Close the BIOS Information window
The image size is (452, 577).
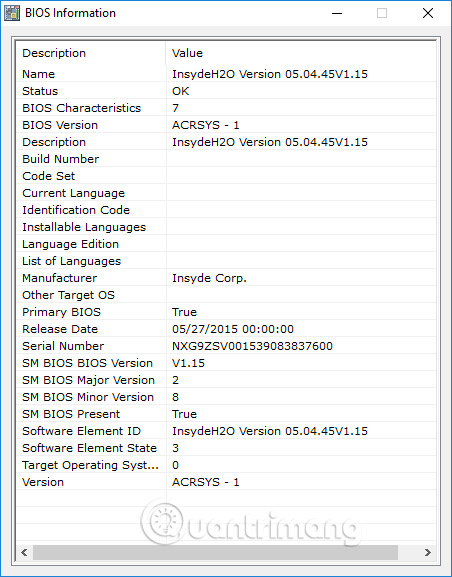[428, 13]
